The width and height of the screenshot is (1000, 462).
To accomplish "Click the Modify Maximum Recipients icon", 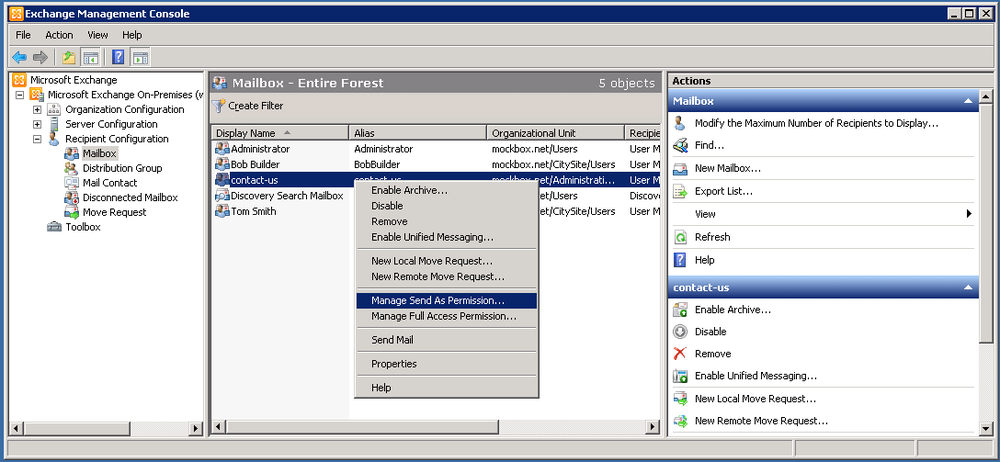I will coord(680,123).
